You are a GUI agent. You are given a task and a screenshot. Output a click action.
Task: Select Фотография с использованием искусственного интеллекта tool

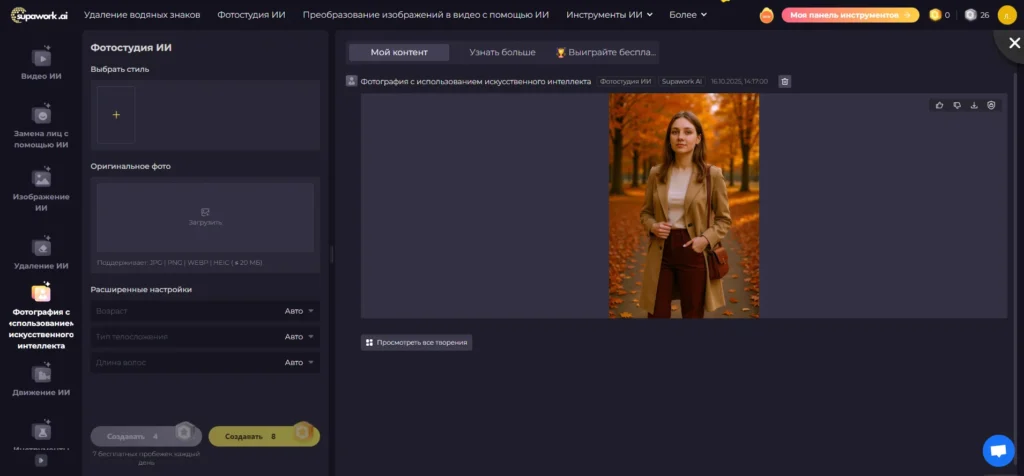[x=41, y=317]
